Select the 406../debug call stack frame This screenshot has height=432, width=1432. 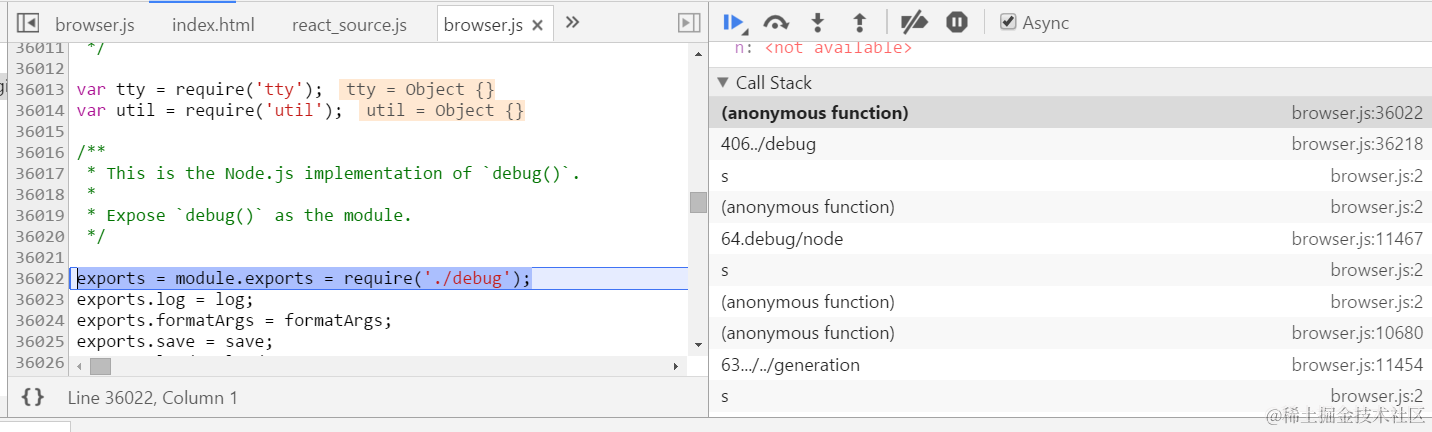pos(1070,144)
